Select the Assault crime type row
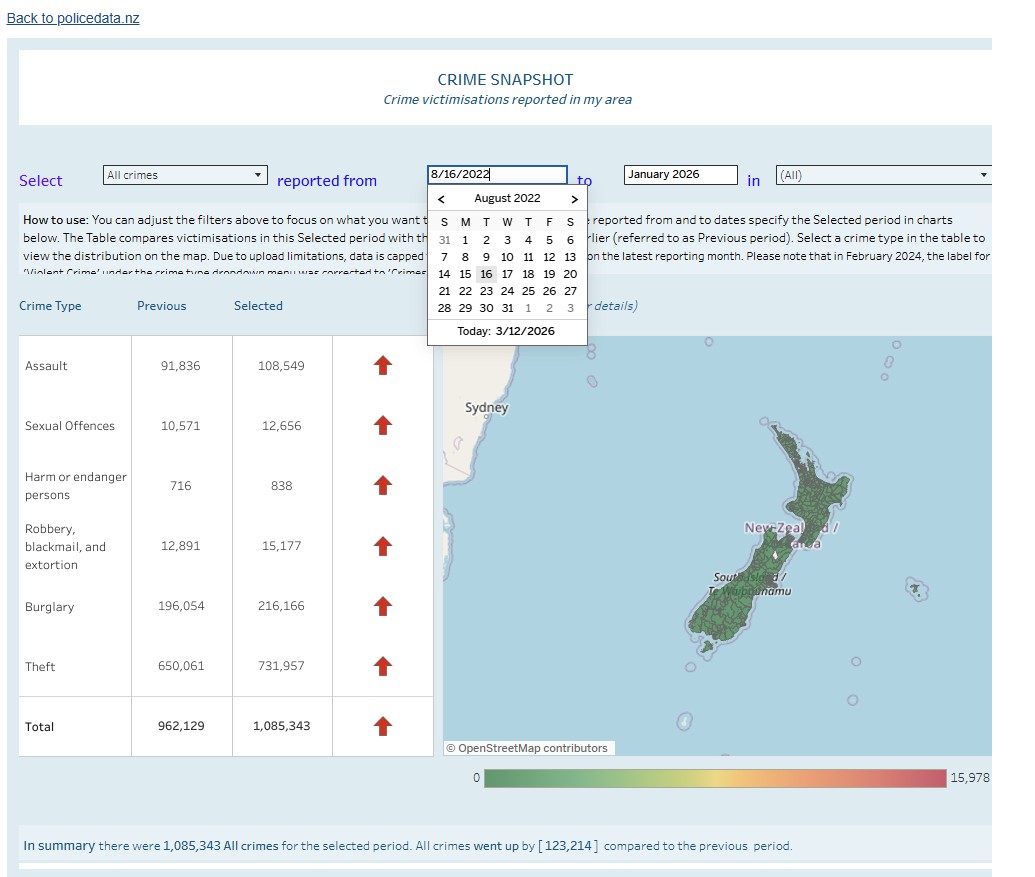Image resolution: width=1035 pixels, height=877 pixels. tap(46, 366)
